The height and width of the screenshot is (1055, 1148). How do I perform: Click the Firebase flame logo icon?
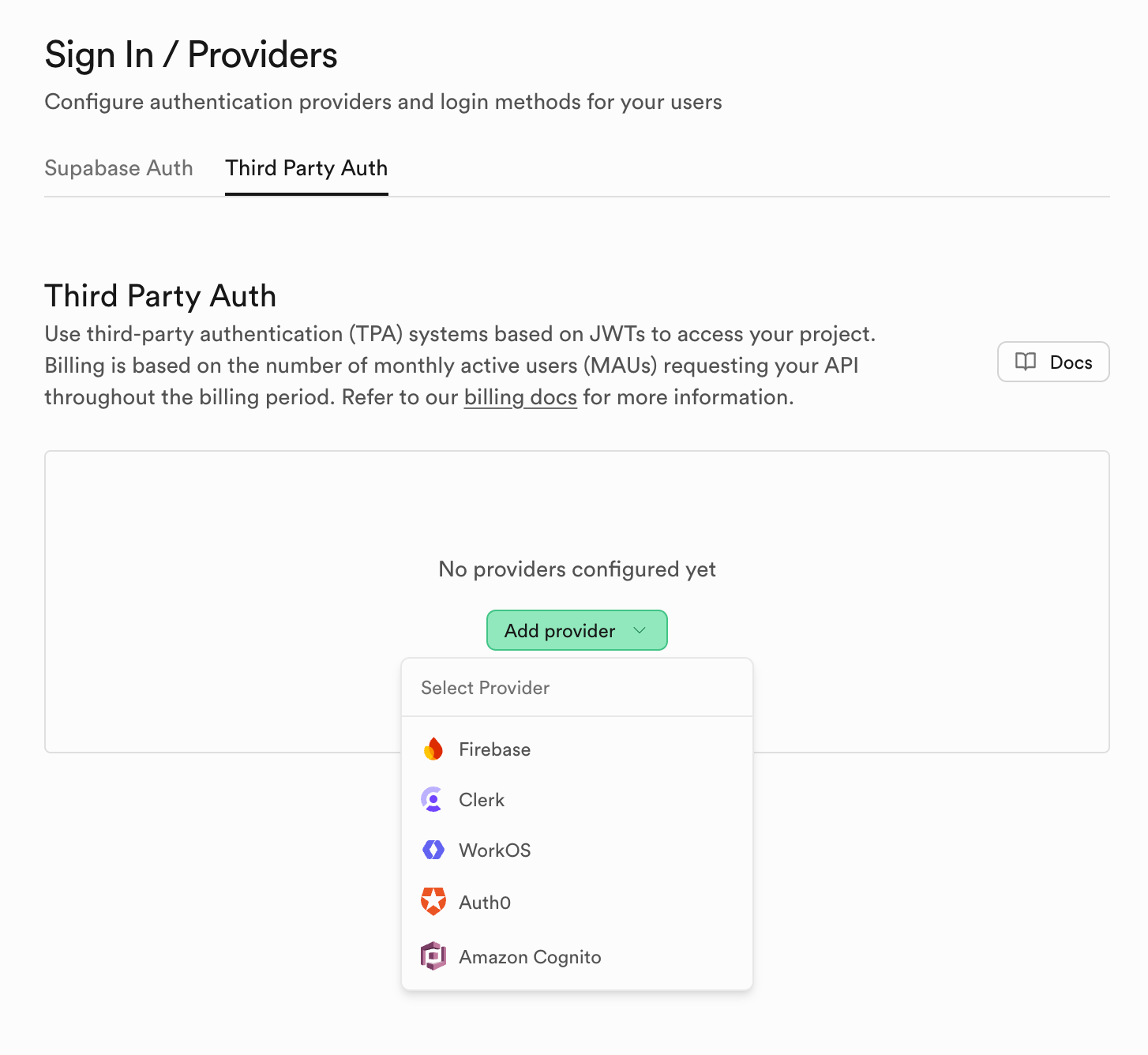[x=433, y=749]
